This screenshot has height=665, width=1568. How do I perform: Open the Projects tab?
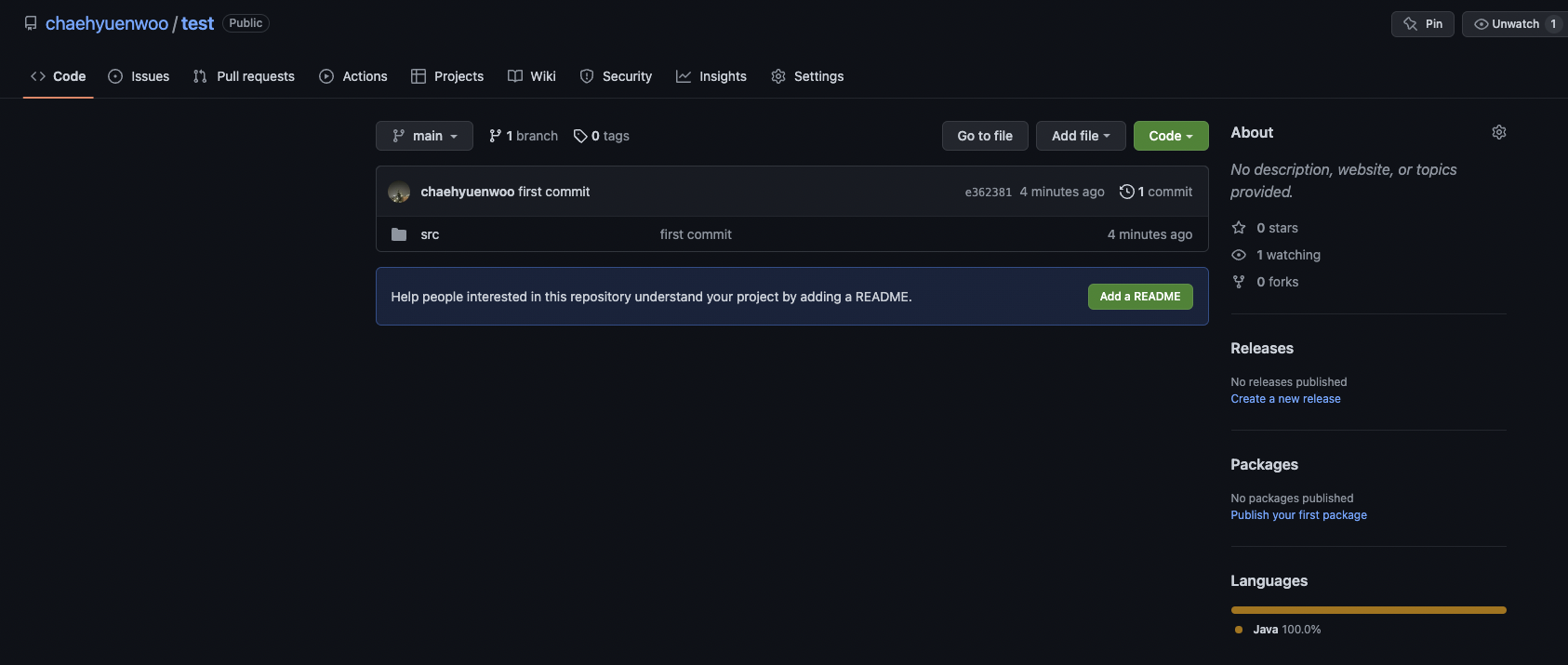447,76
